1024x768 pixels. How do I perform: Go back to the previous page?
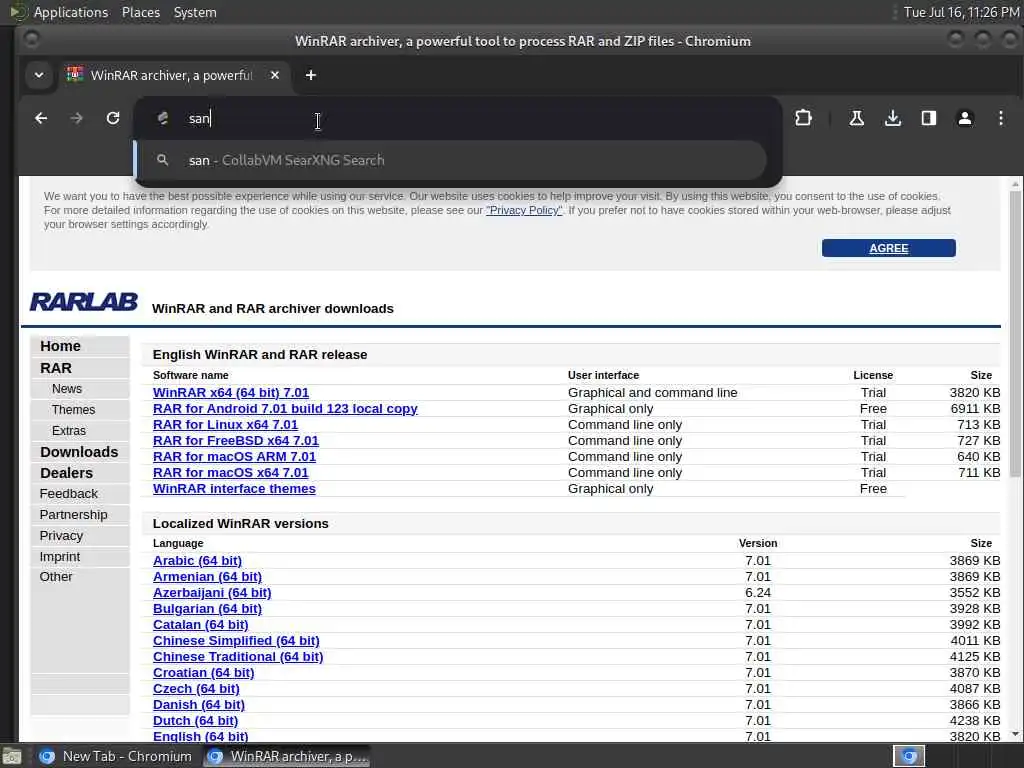[x=41, y=118]
